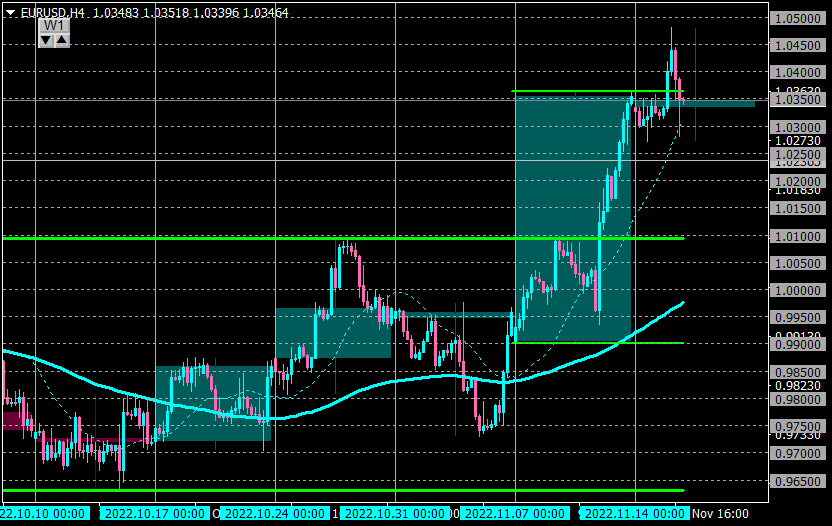The height and width of the screenshot is (526, 832).
Task: Select the 2022.10.31 00:00 date label
Action: click(394, 514)
